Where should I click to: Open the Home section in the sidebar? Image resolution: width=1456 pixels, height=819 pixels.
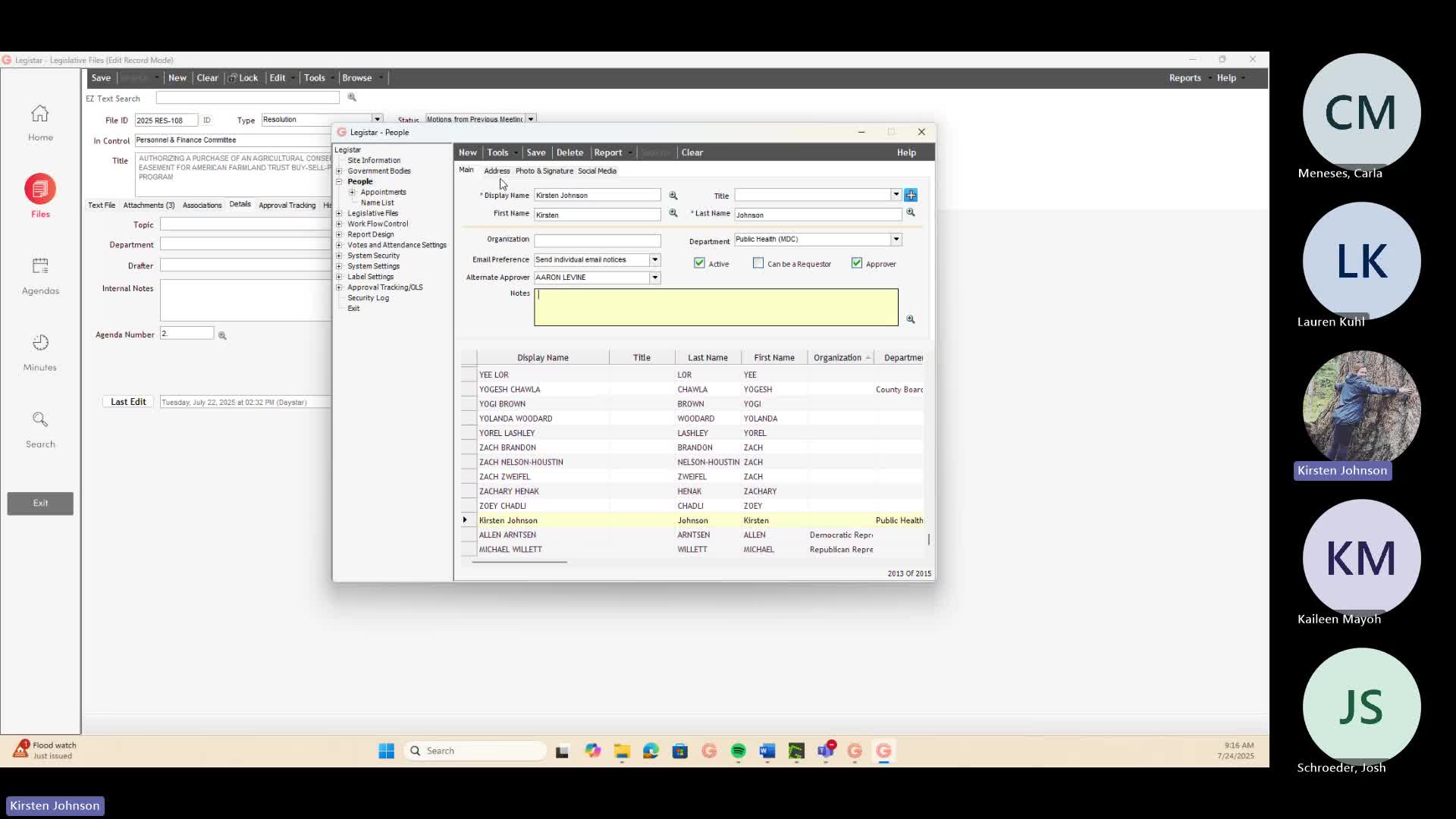pyautogui.click(x=40, y=123)
